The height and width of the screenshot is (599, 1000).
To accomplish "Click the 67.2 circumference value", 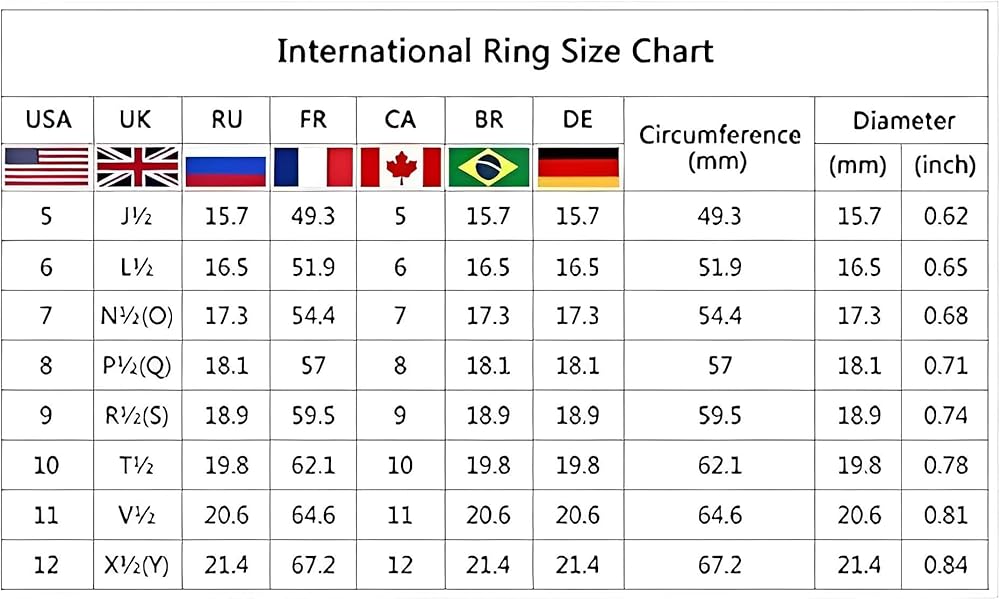I will 719,566.
